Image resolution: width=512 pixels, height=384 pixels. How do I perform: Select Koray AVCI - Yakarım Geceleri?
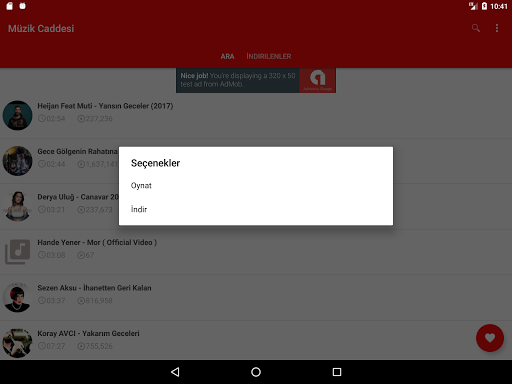click(88, 333)
